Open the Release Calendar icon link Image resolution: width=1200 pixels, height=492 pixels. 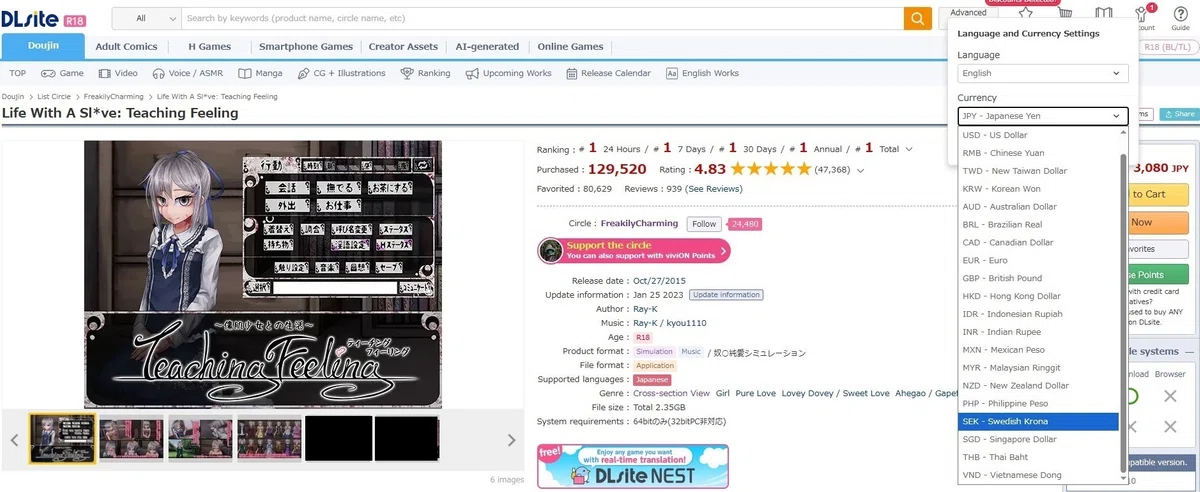pos(608,73)
